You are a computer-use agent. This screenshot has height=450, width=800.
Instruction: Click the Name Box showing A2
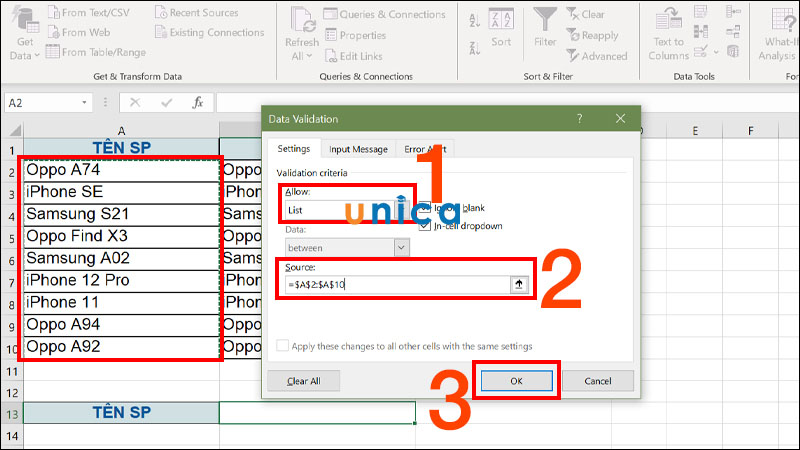pos(42,103)
